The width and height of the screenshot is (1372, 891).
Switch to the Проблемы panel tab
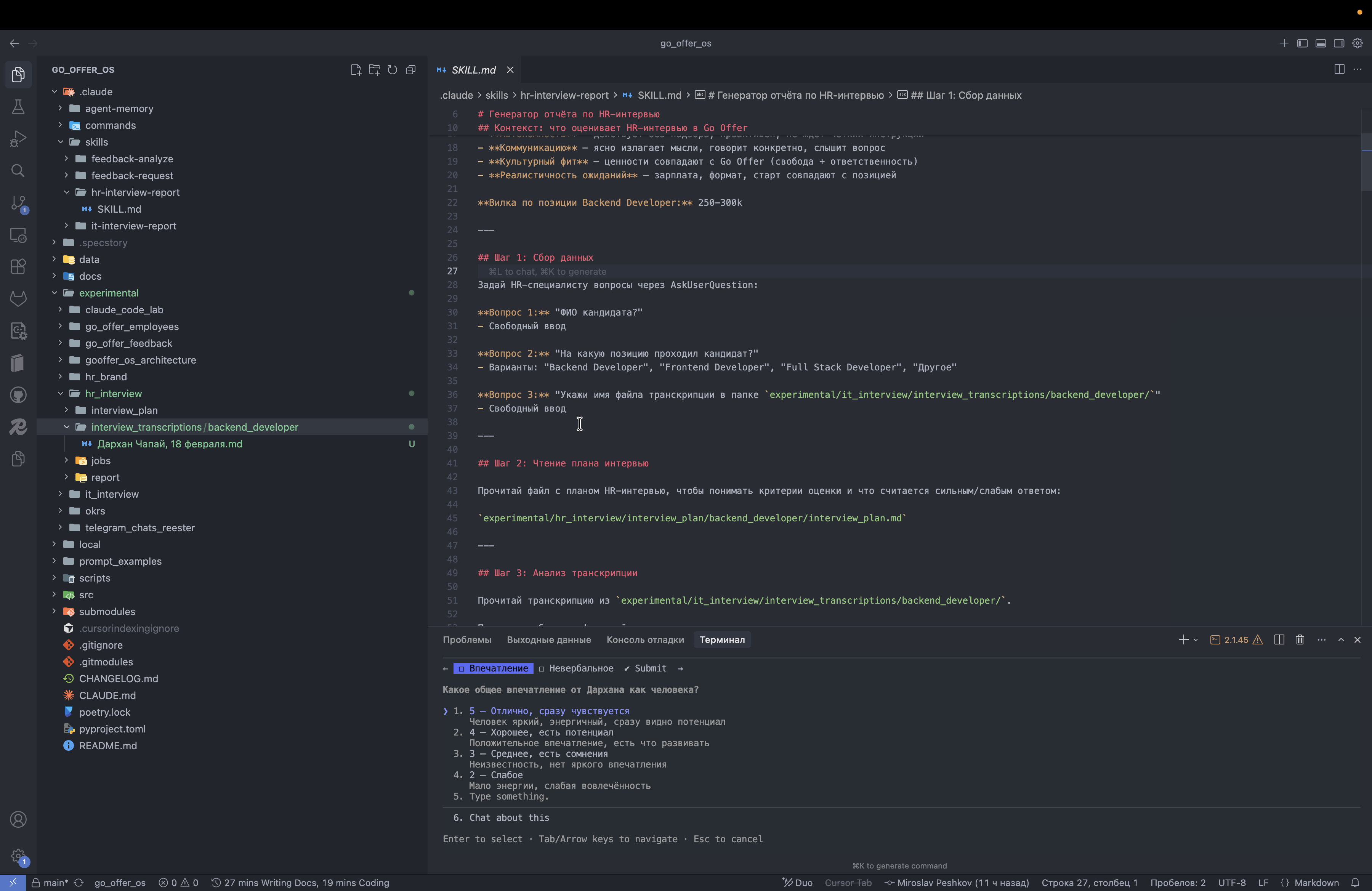point(467,640)
